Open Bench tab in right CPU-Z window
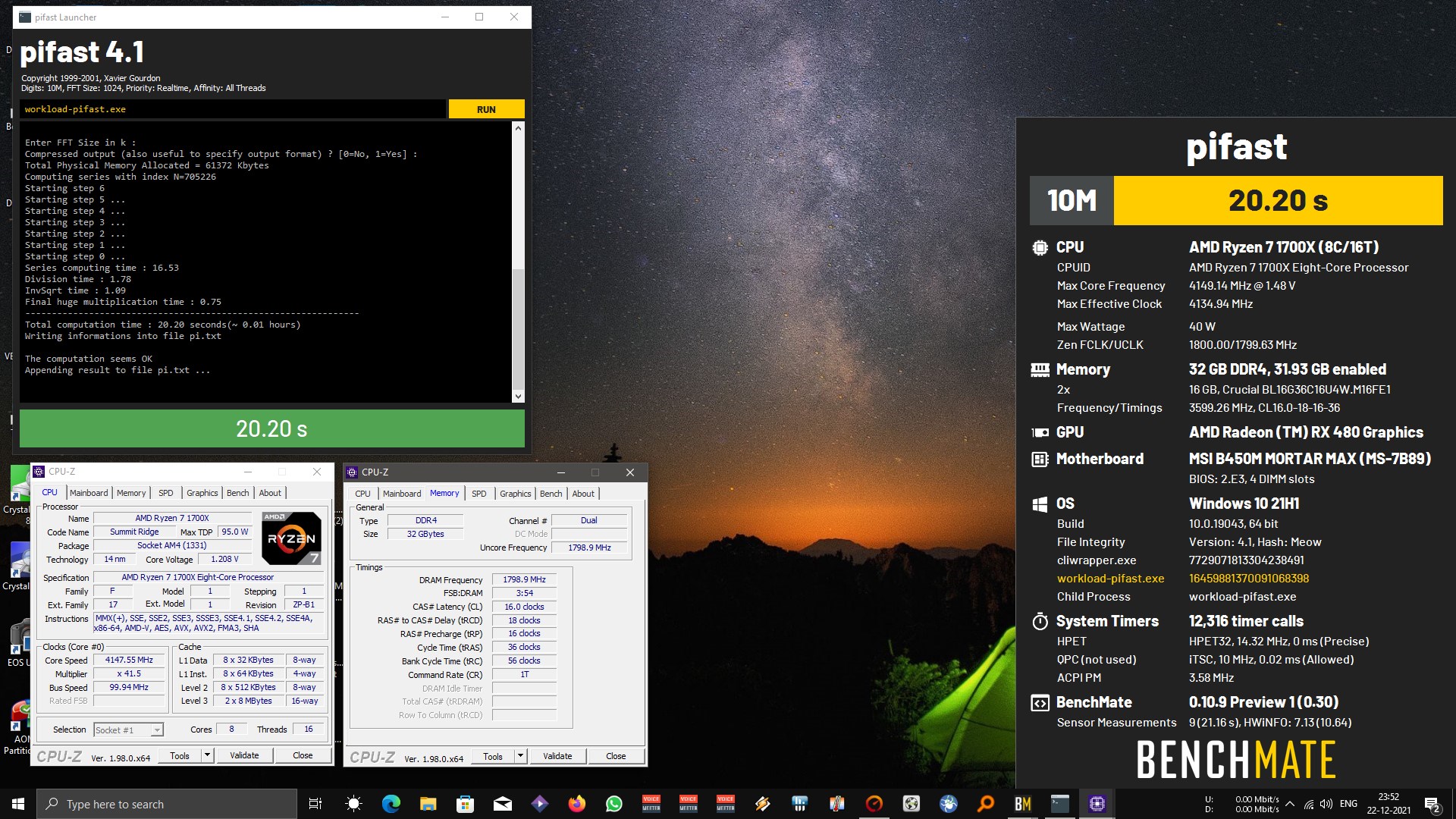 551,494
